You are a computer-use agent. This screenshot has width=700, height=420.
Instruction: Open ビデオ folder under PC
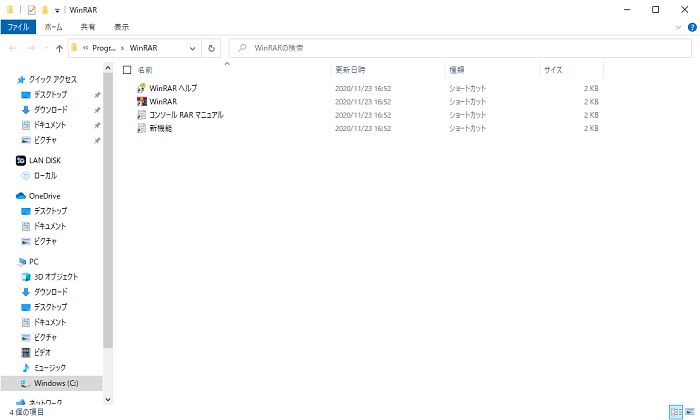point(42,353)
